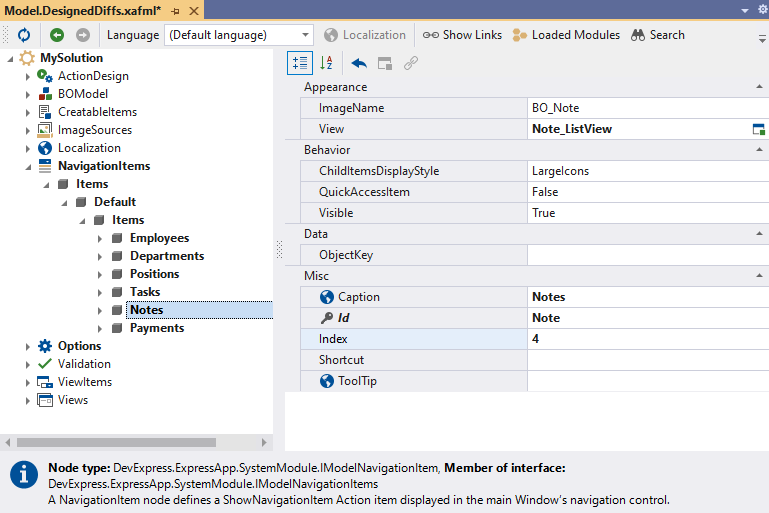Screen dimensions: 769x513
Task: Edit the View value Note_ListView
Action: click(640, 129)
